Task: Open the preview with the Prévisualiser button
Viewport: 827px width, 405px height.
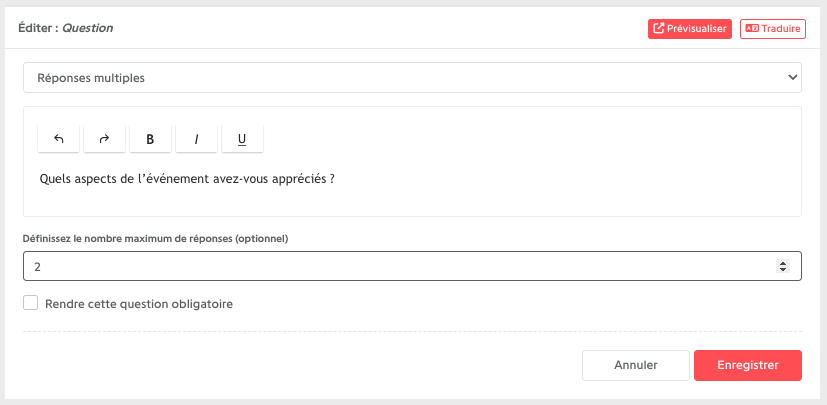Action: tap(690, 28)
